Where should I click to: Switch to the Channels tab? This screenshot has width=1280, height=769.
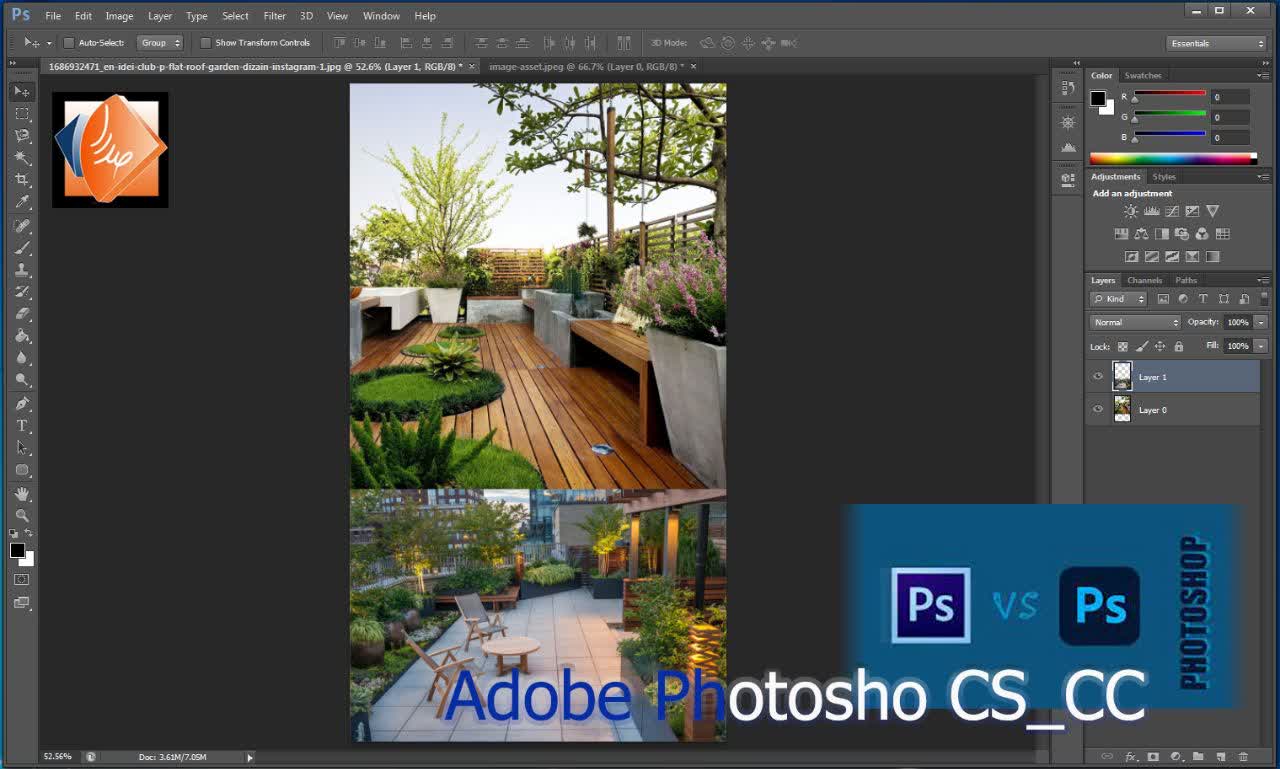pos(1145,280)
